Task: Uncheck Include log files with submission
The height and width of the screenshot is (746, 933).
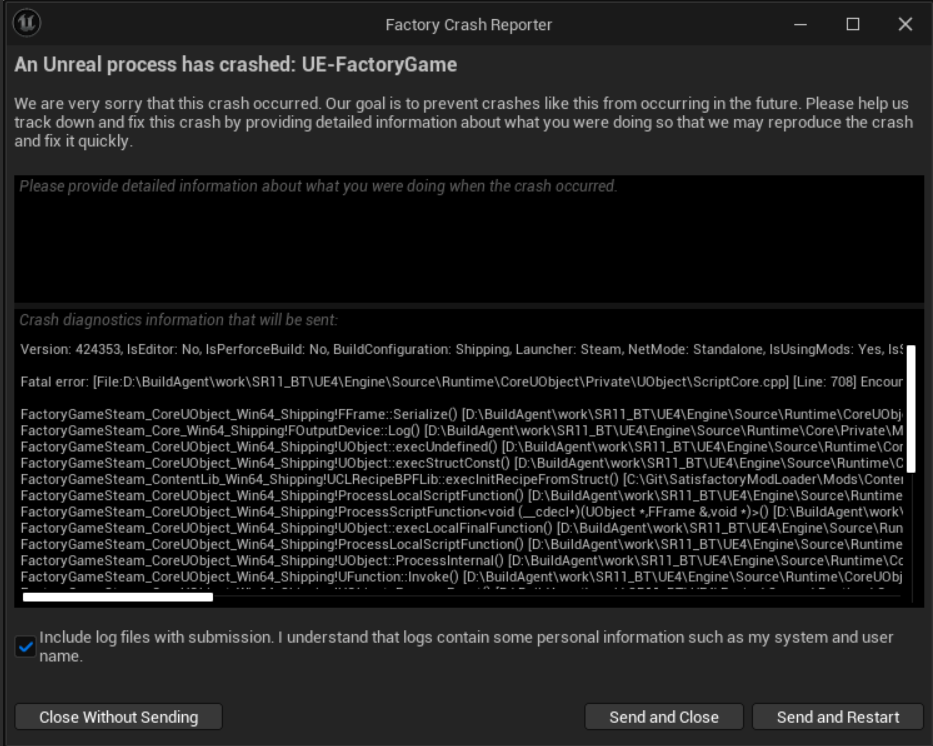Action: click(x=26, y=646)
